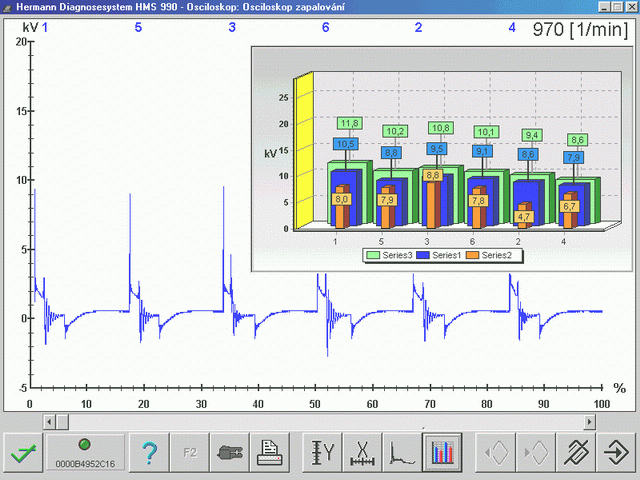Screen dimensions: 640x480
Task: Select cylinder 5 label above waveform
Action: pos(138,27)
